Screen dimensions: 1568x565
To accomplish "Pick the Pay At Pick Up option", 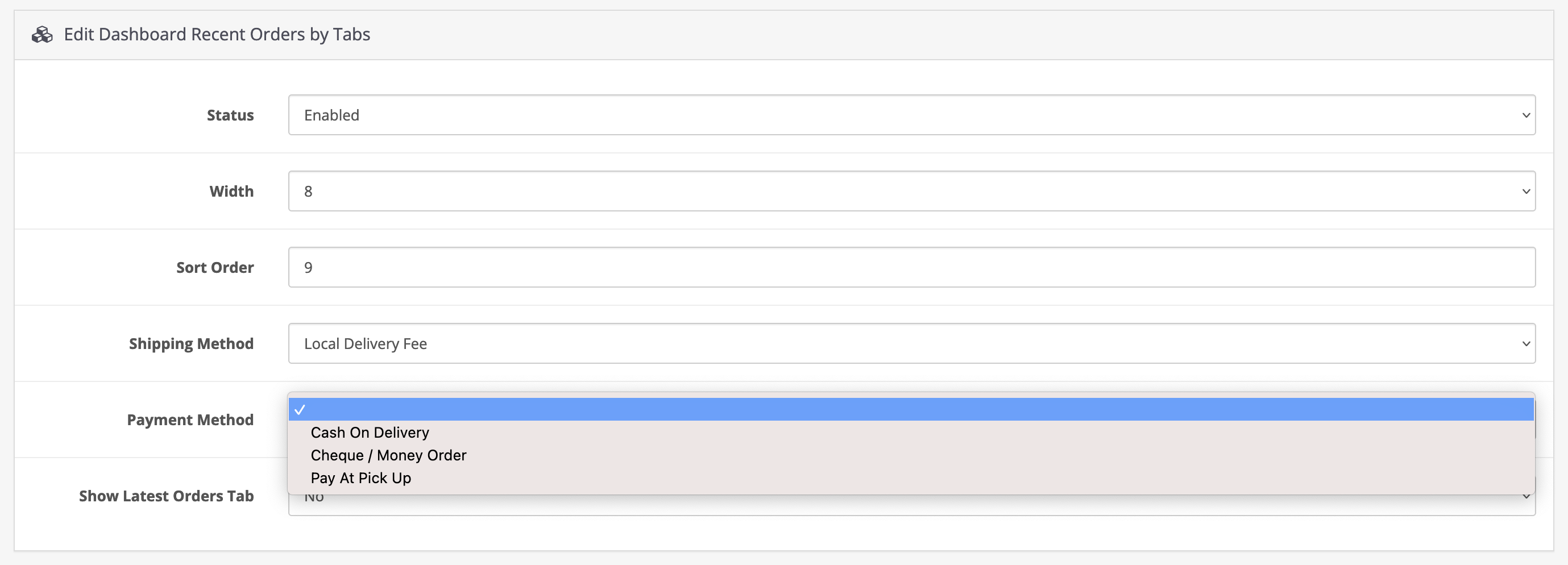I will [360, 478].
